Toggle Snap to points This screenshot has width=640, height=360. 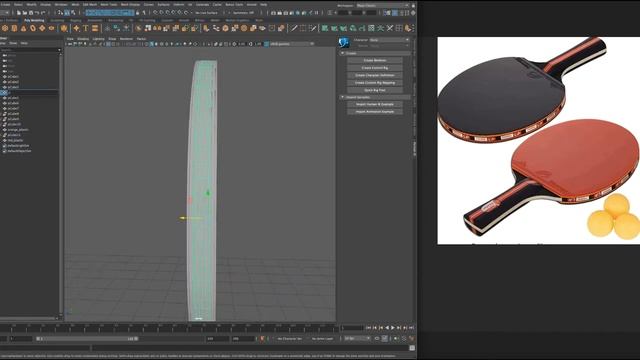(x=168, y=13)
